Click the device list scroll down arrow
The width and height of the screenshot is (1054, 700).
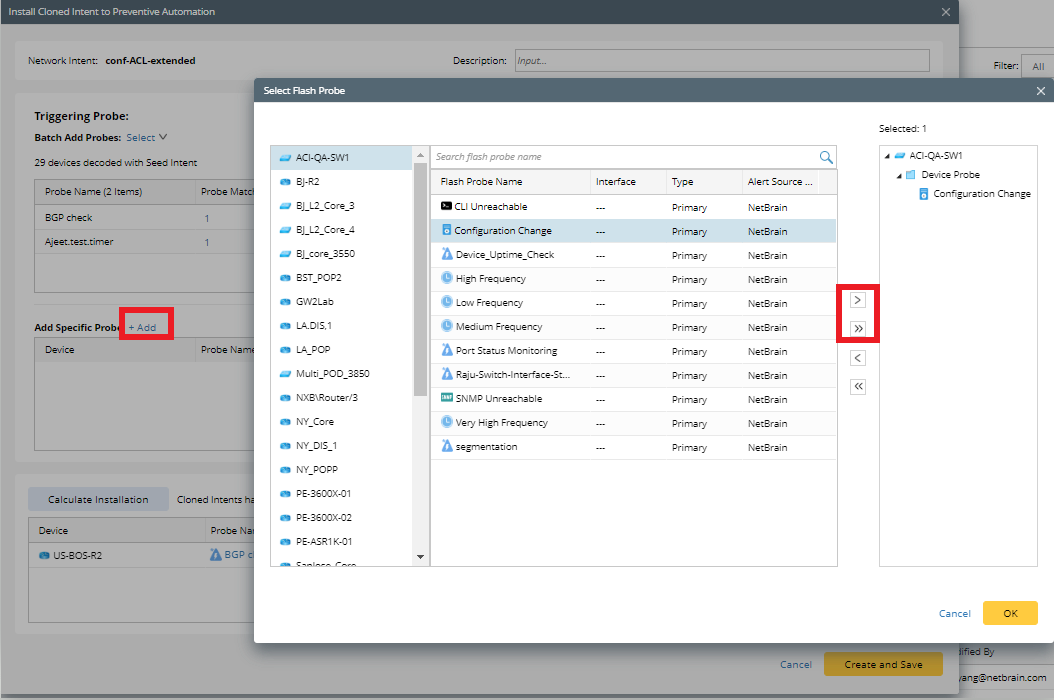[421, 557]
